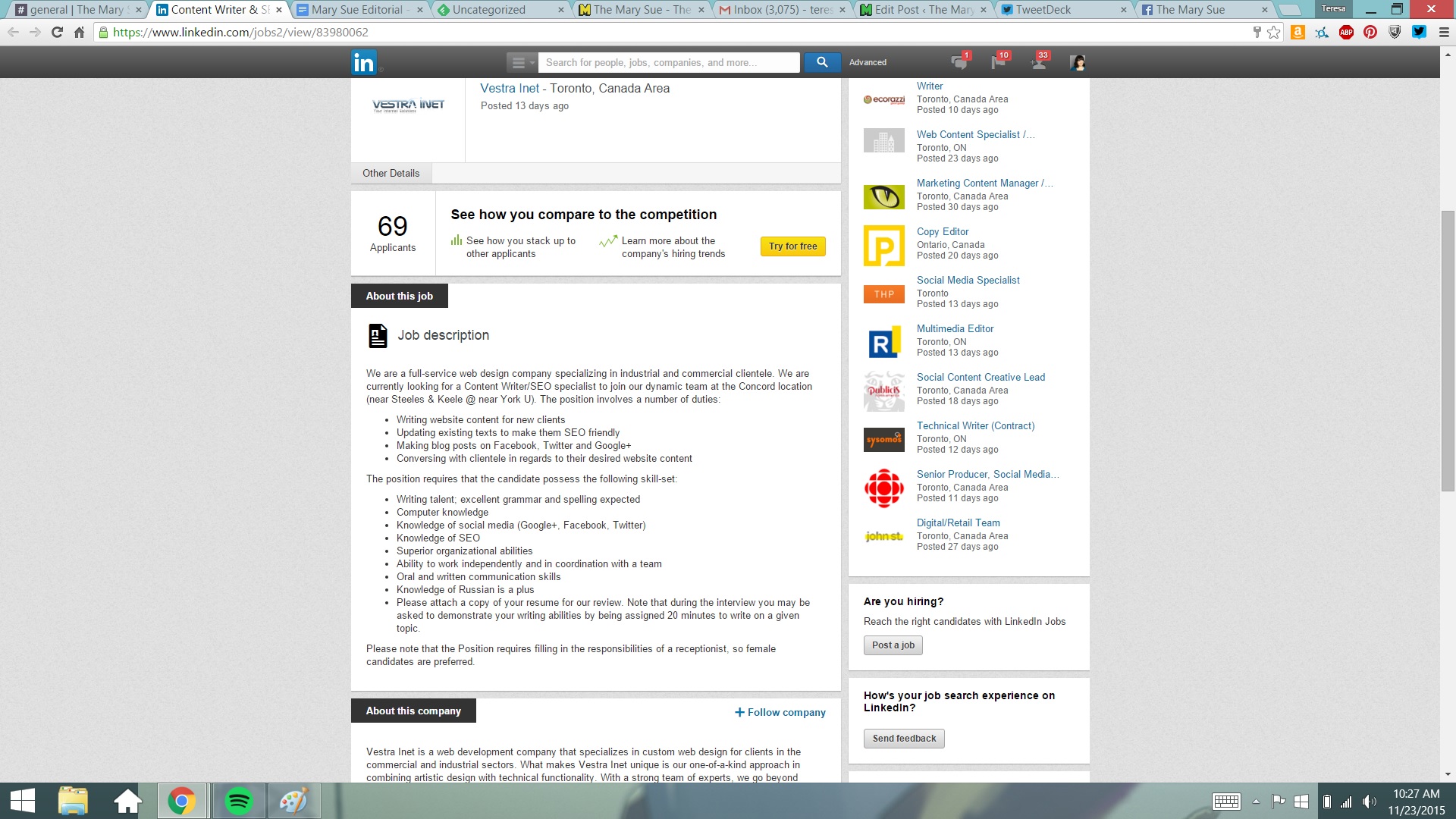Viewport: 1456px width, 819px height.
Task: Click the Try for free button
Action: point(792,246)
